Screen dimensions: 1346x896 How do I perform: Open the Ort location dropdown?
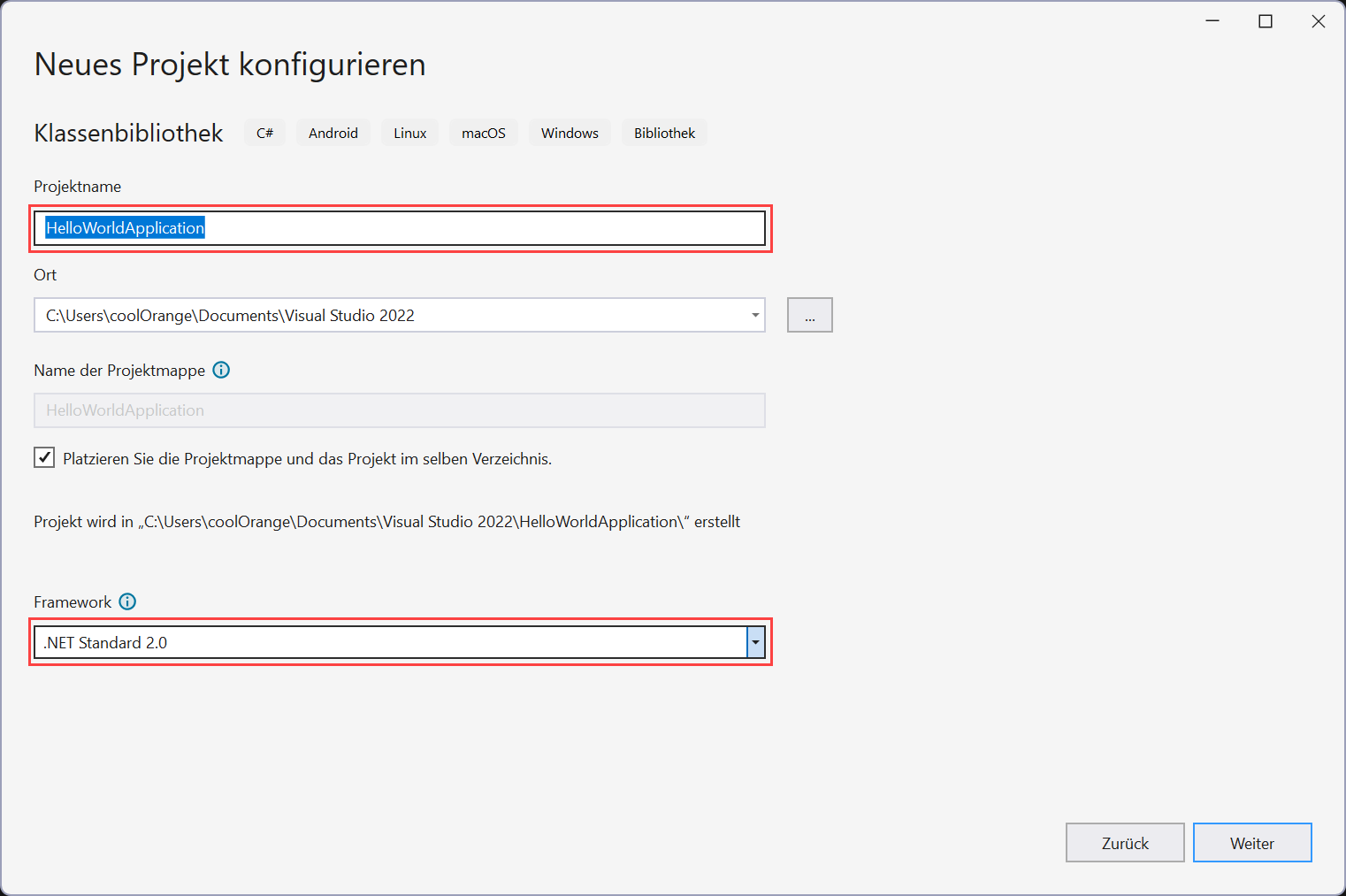(x=754, y=314)
